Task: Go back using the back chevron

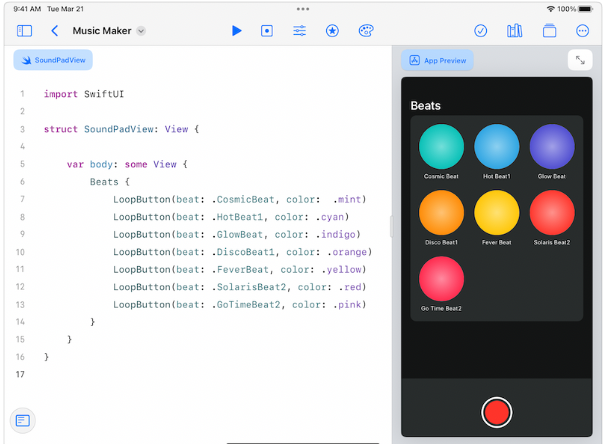Action: (55, 31)
